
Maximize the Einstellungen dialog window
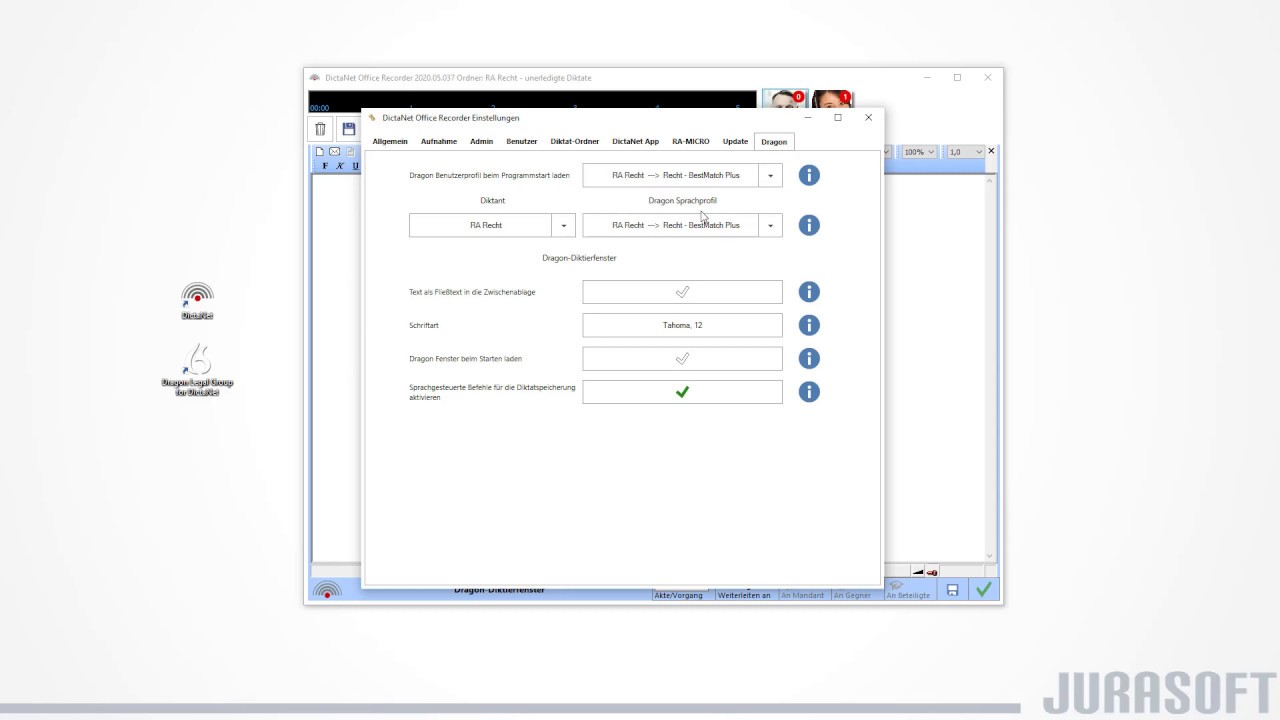(x=838, y=117)
